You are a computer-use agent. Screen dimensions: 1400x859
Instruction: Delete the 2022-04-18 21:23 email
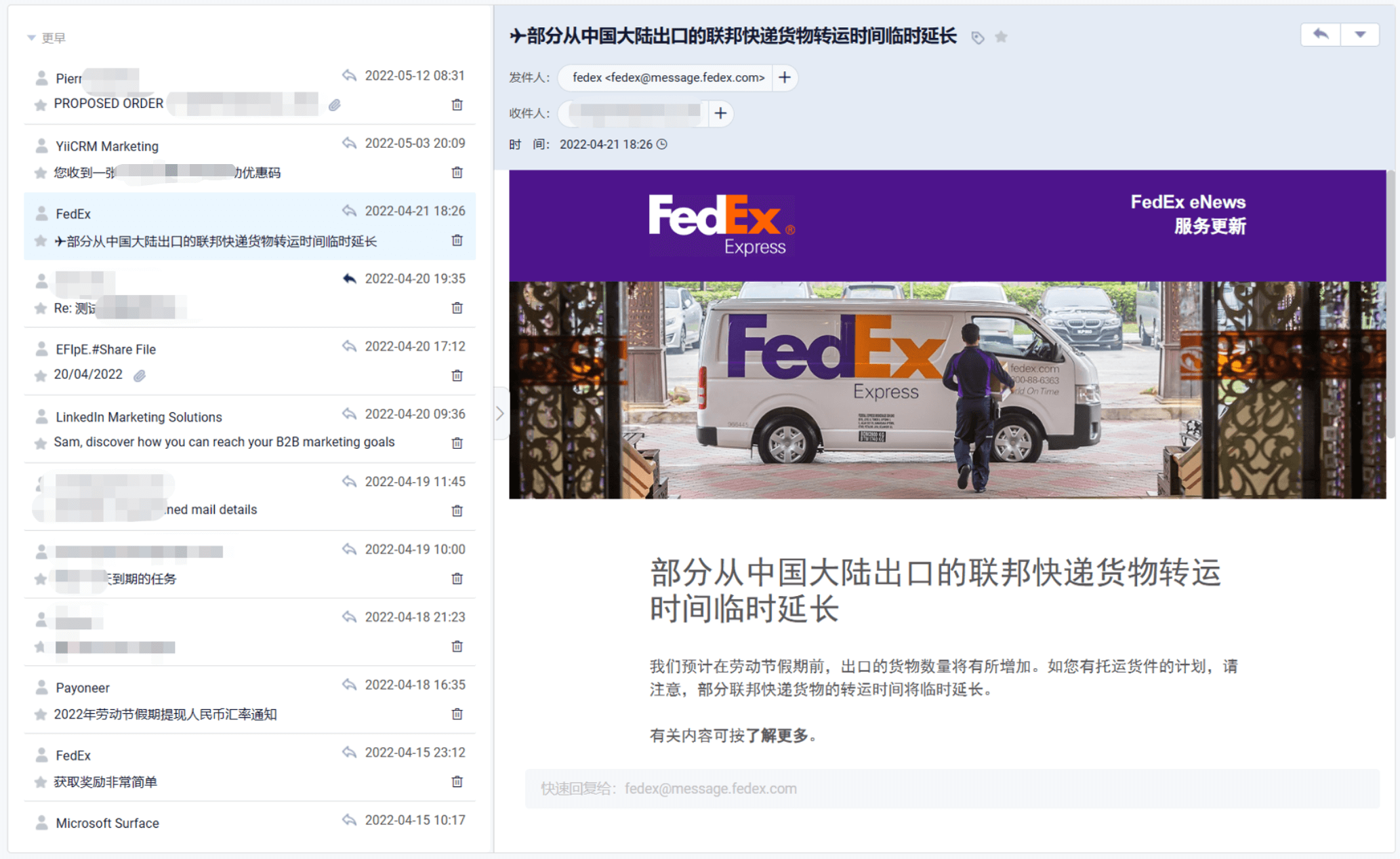[457, 646]
